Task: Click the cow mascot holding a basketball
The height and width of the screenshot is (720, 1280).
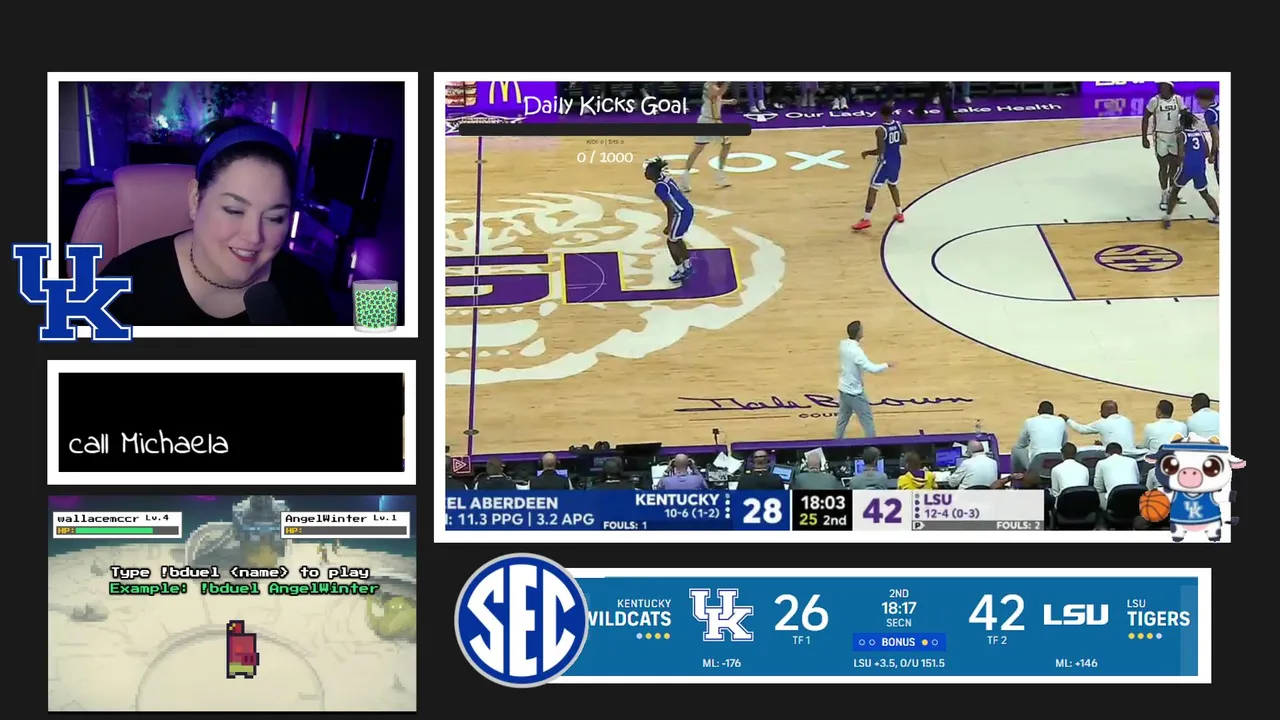Action: pos(1193,488)
